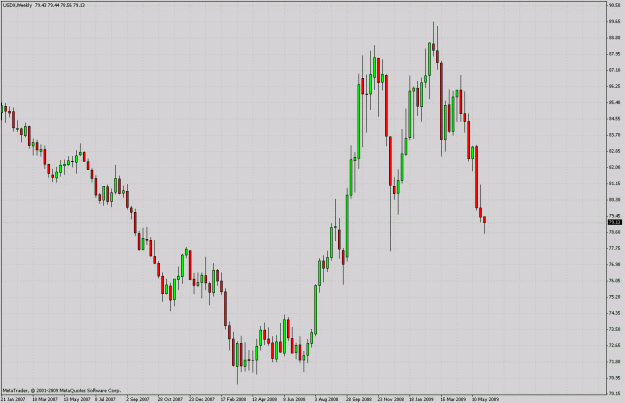Click the highlighted current price marker 79.13
This screenshot has width=625, height=403.
[615, 222]
